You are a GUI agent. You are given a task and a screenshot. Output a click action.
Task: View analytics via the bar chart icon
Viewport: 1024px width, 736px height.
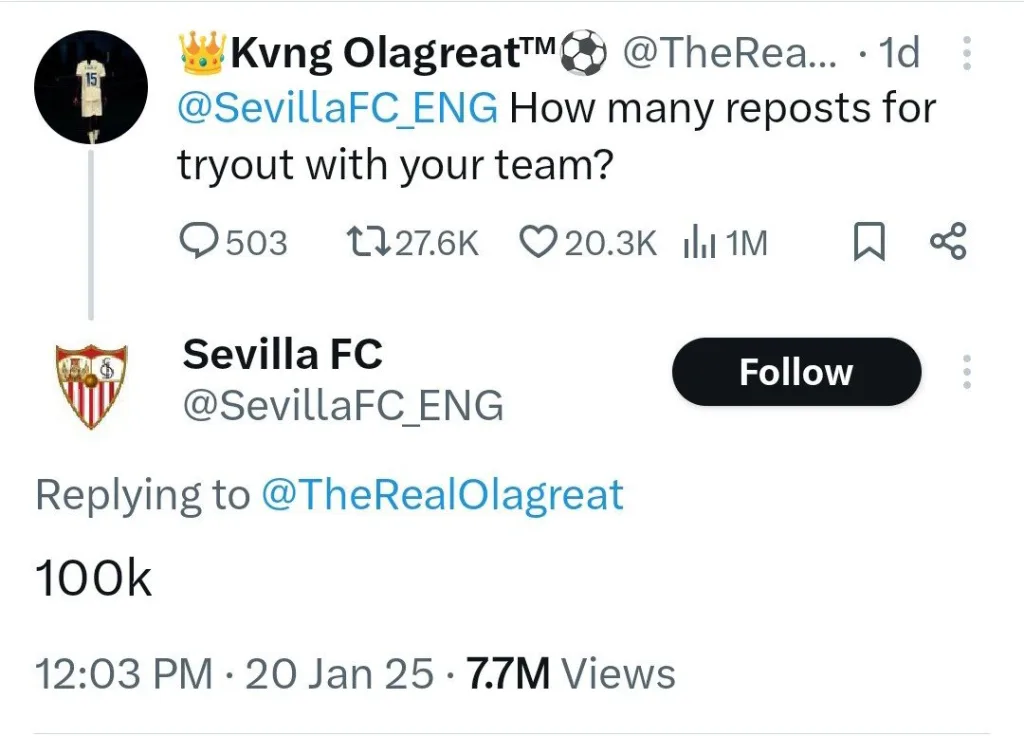point(700,241)
